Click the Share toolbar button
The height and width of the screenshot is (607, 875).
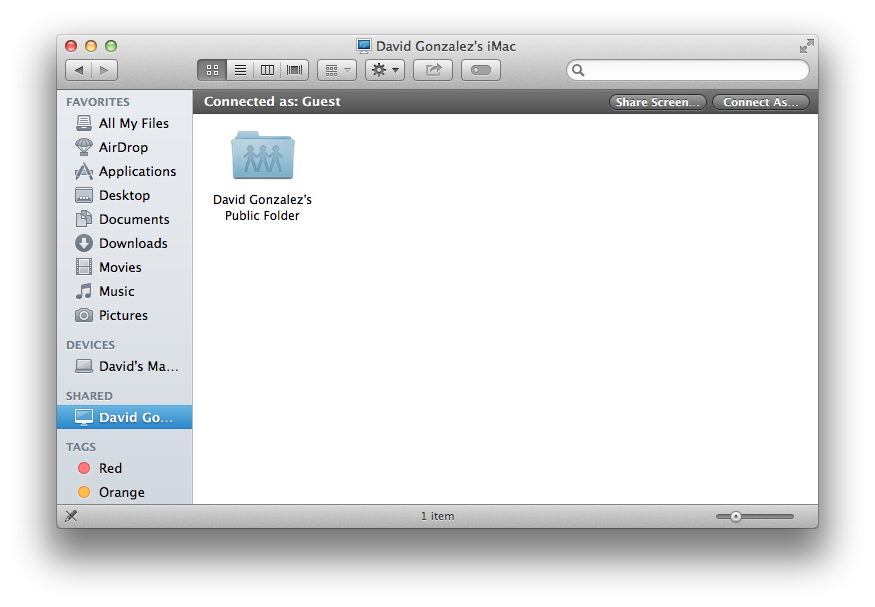pyautogui.click(x=433, y=70)
